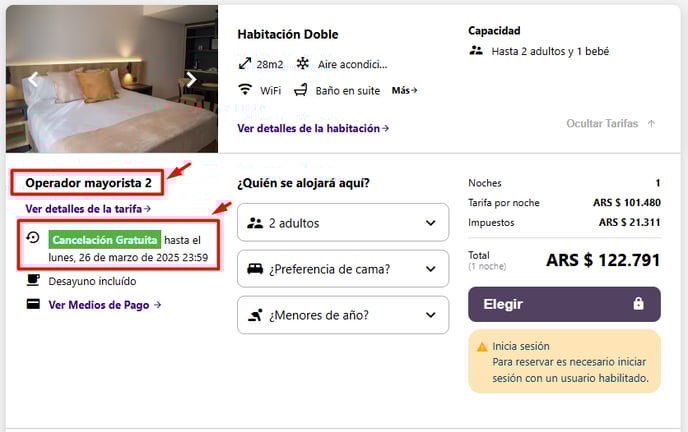Expand amenities with the Más link

coord(404,90)
